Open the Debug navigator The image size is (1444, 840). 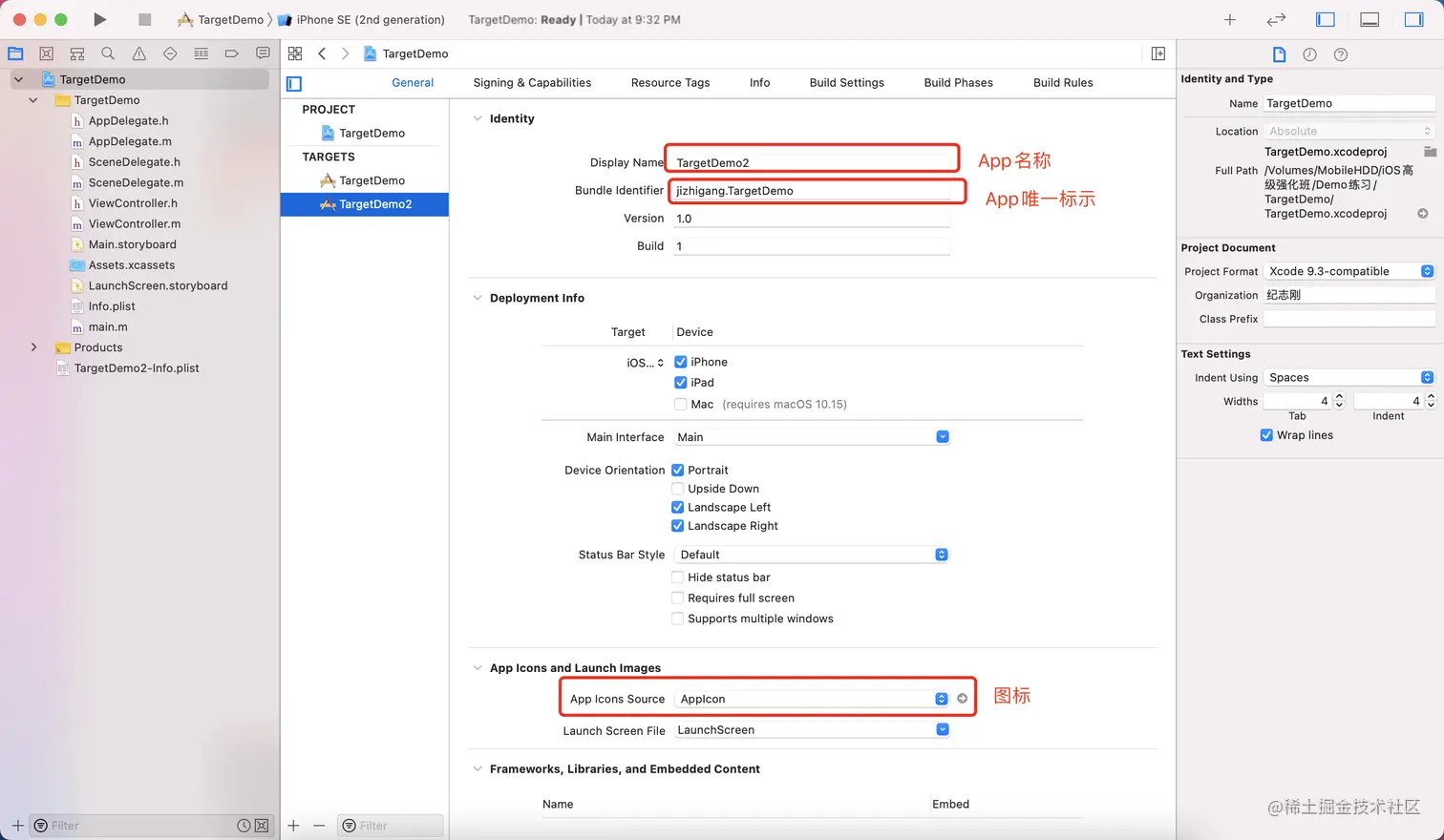tap(201, 53)
